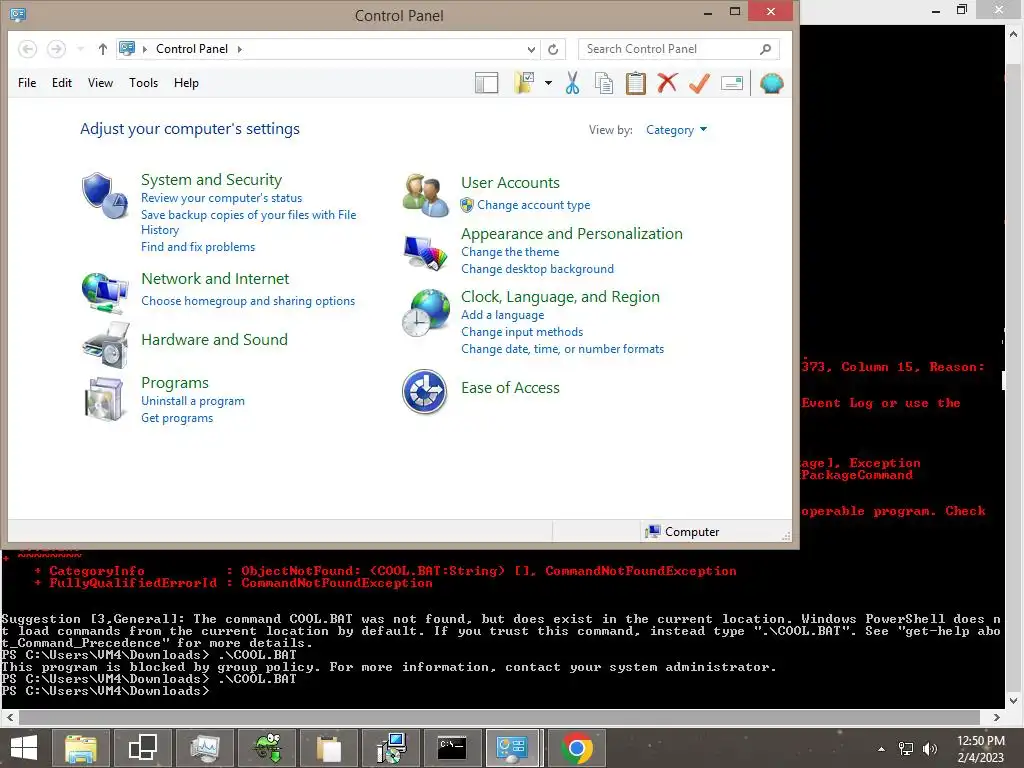Image resolution: width=1024 pixels, height=768 pixels.
Task: Click Change input methods link
Action: [522, 332]
